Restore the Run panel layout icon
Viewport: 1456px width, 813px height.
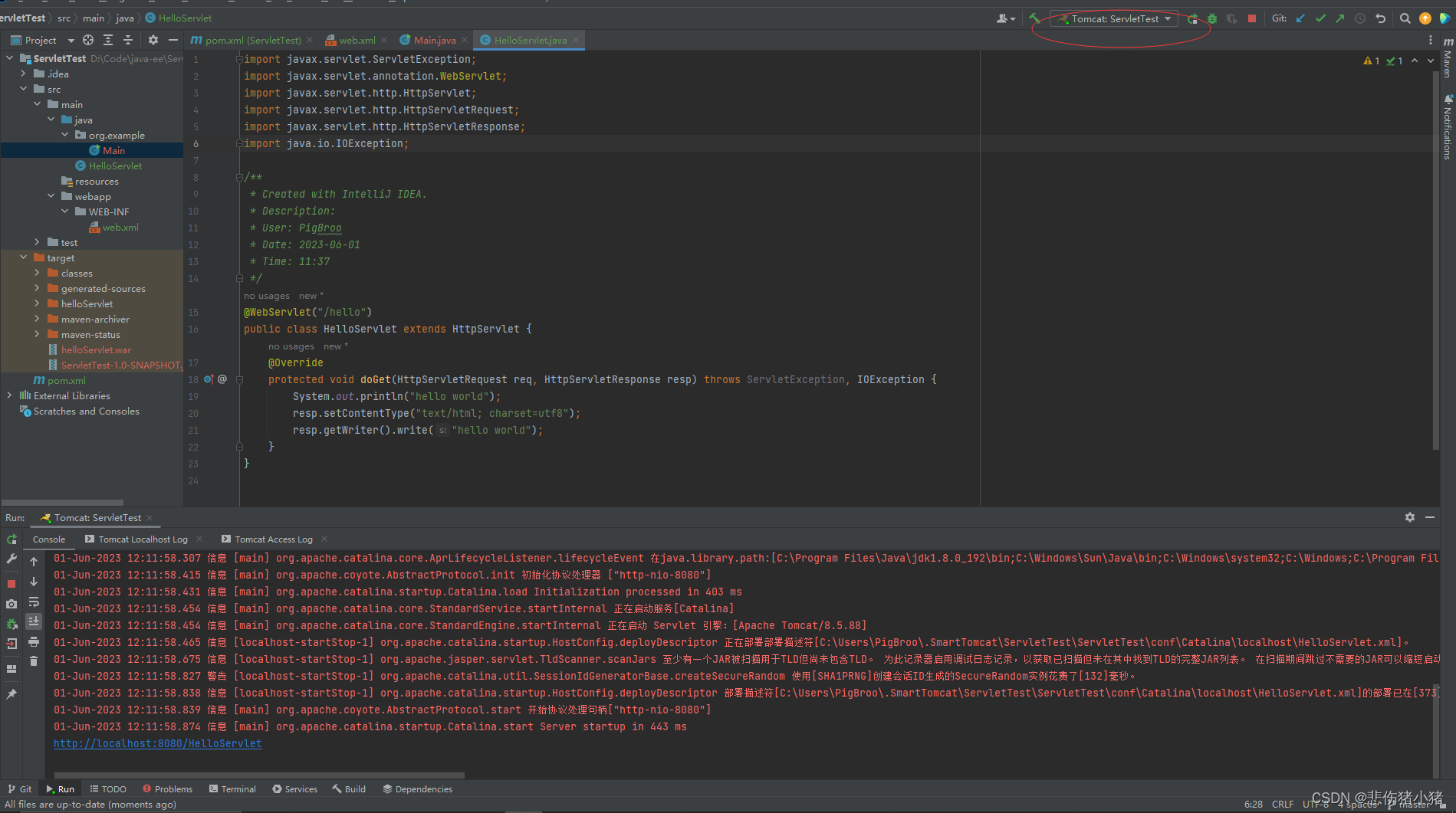(12, 669)
